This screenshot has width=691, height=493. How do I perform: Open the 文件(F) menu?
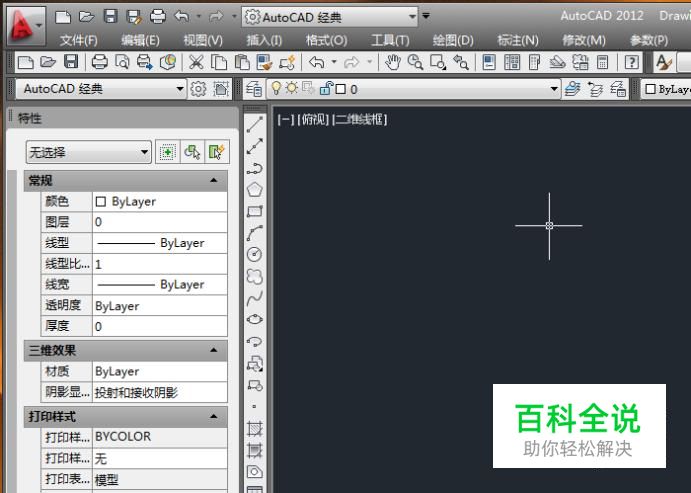pyautogui.click(x=78, y=41)
